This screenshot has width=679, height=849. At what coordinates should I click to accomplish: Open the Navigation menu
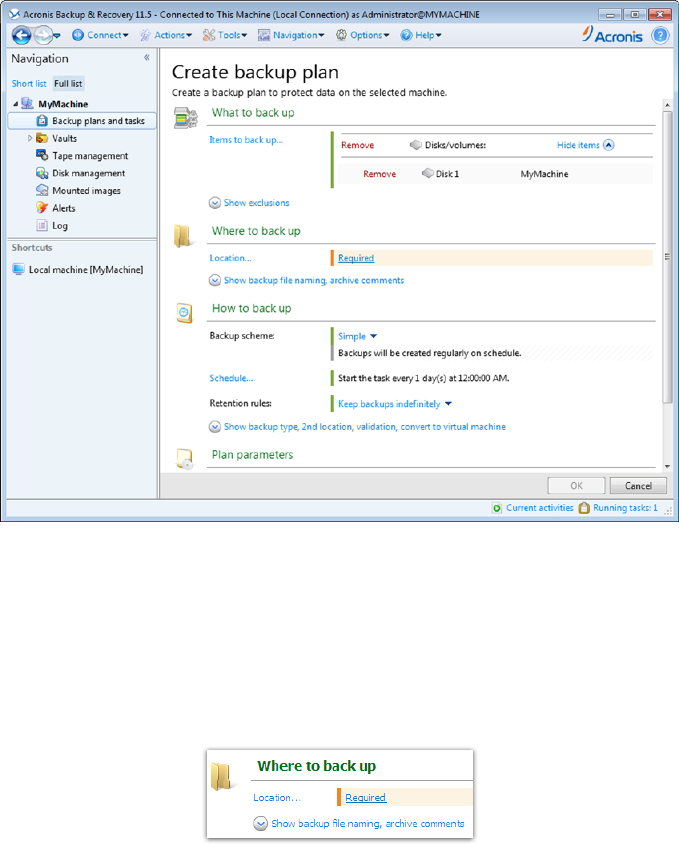click(x=291, y=35)
